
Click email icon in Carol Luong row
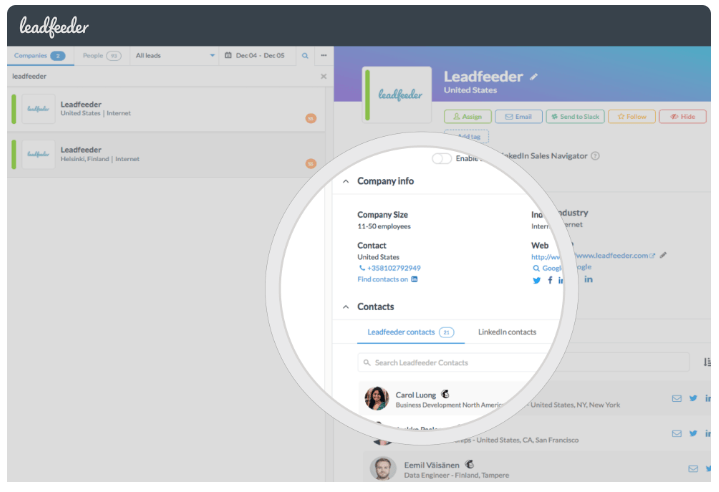pos(676,398)
